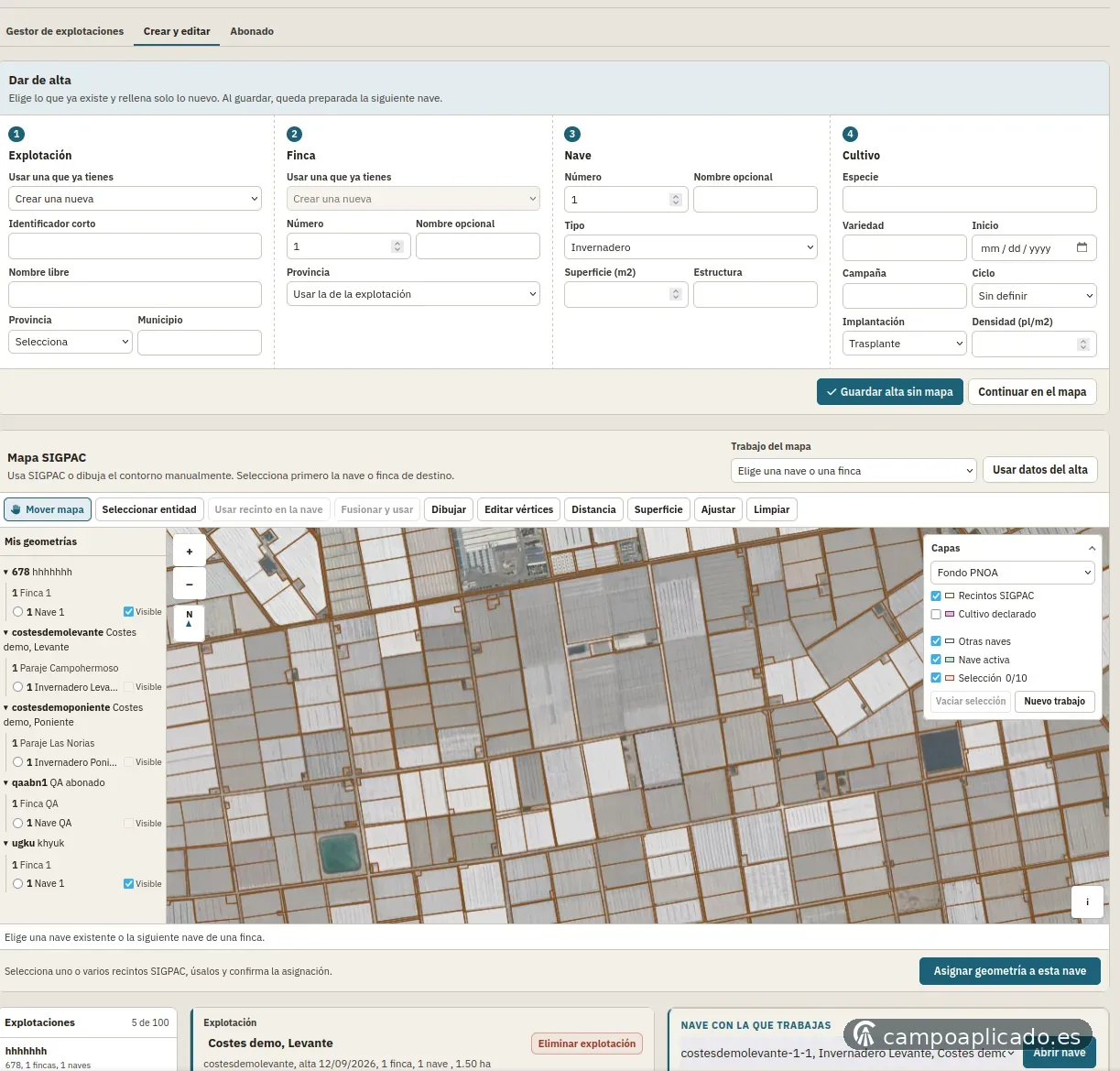Open the Implantación Trasplante dropdown

point(905,344)
